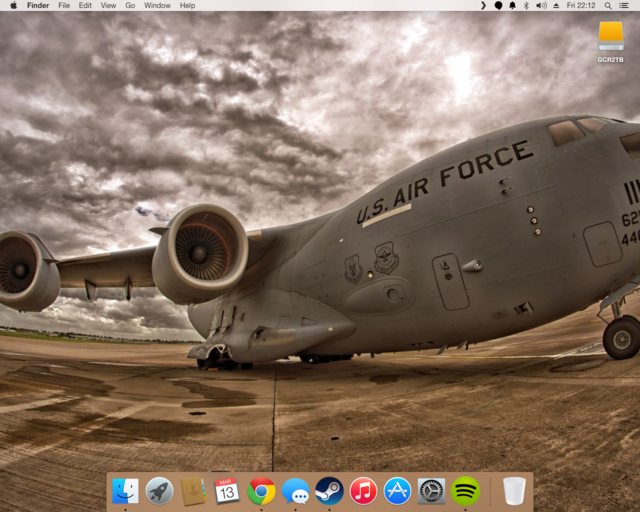Image resolution: width=640 pixels, height=512 pixels.
Task: Open the Finder application menu
Action: 38,5
